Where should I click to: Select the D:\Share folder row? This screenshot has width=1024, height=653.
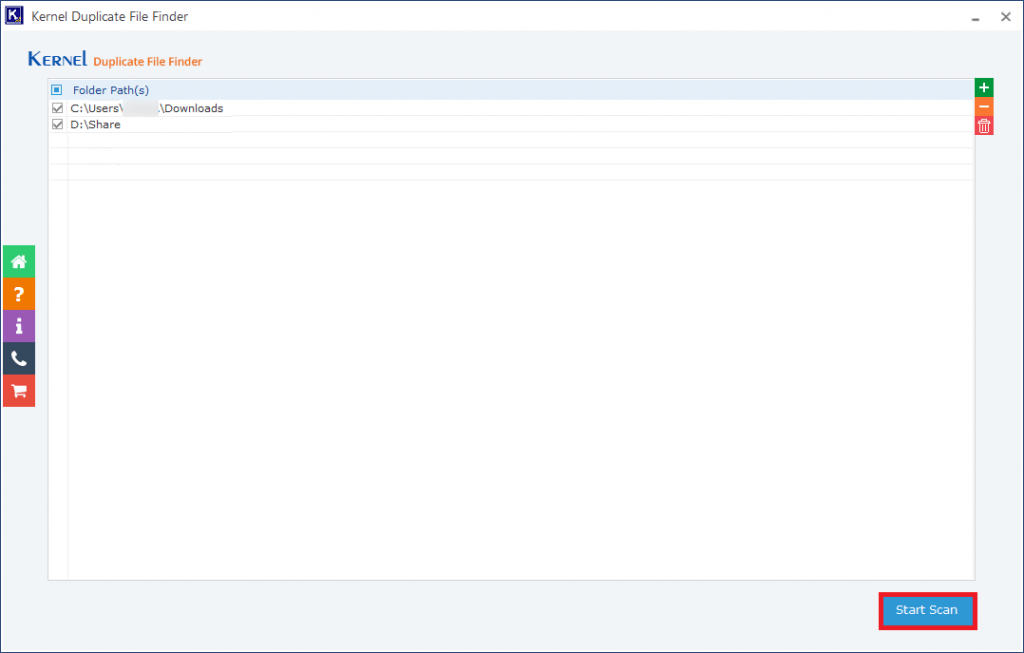(95, 123)
